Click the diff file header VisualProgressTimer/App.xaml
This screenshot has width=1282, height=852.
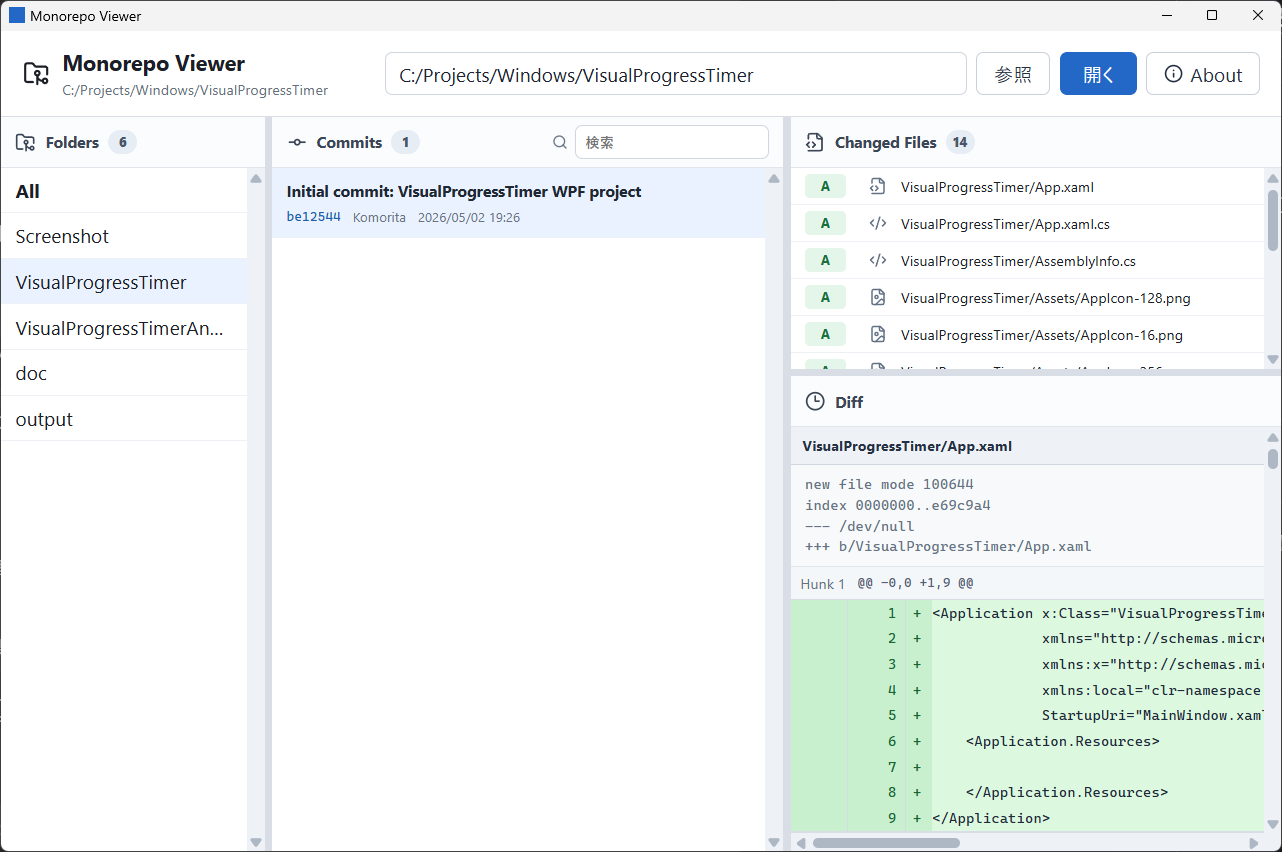pos(1028,446)
